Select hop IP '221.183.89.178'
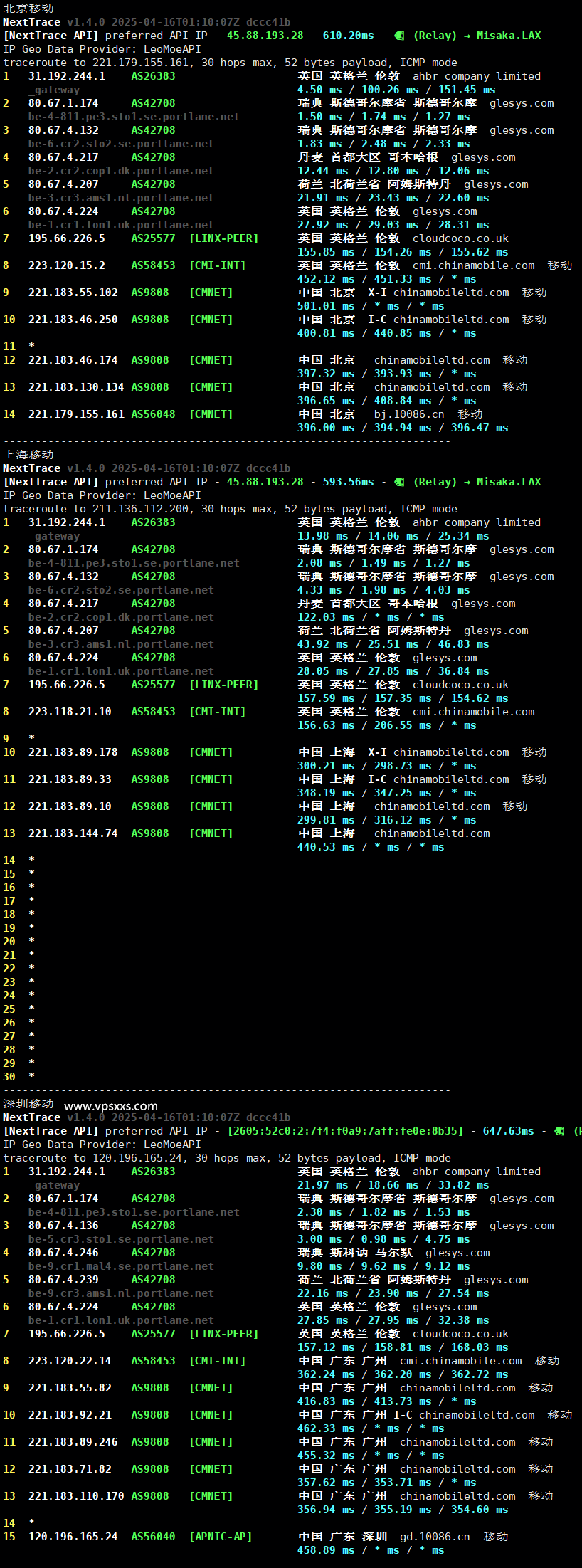The image size is (582, 1568). (73, 752)
